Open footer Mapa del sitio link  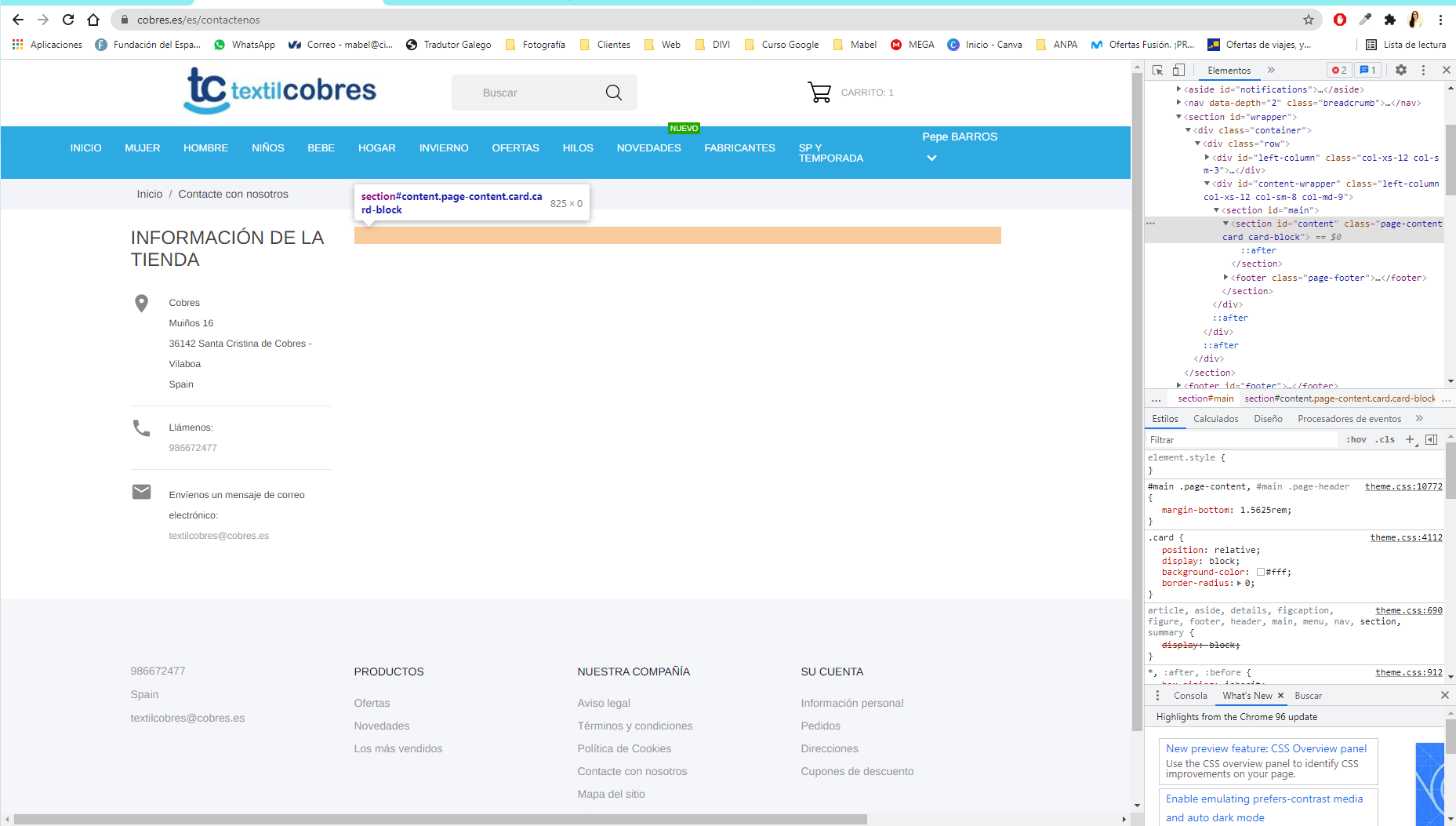(x=611, y=794)
